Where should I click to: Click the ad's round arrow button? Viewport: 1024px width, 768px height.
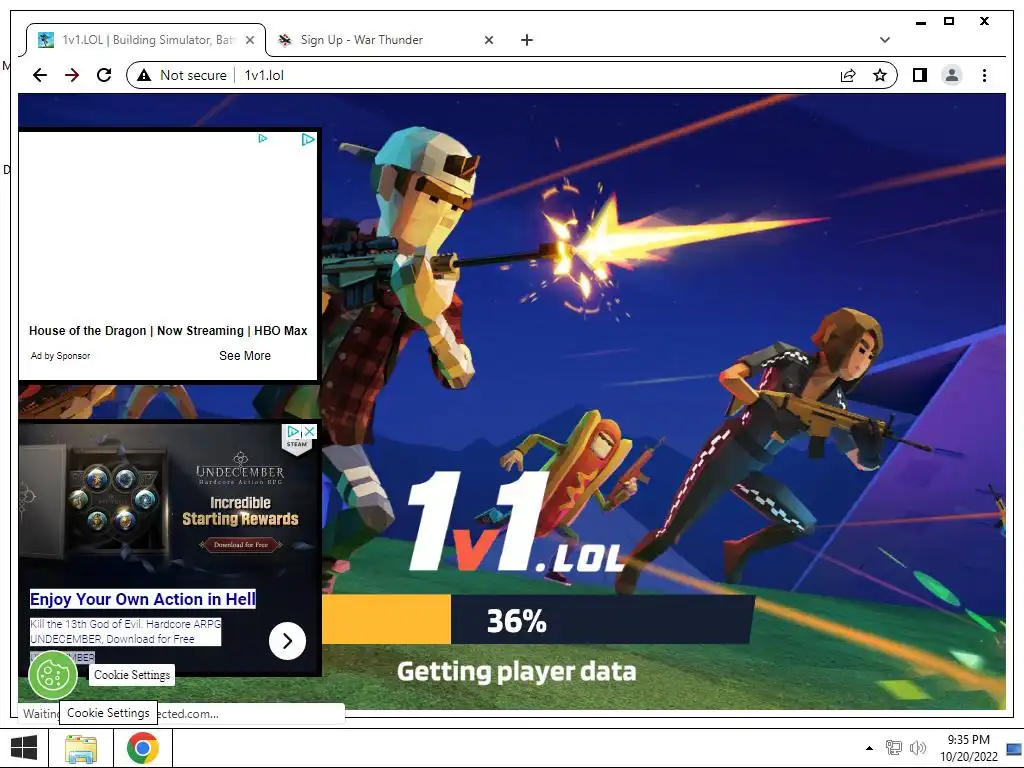click(287, 641)
